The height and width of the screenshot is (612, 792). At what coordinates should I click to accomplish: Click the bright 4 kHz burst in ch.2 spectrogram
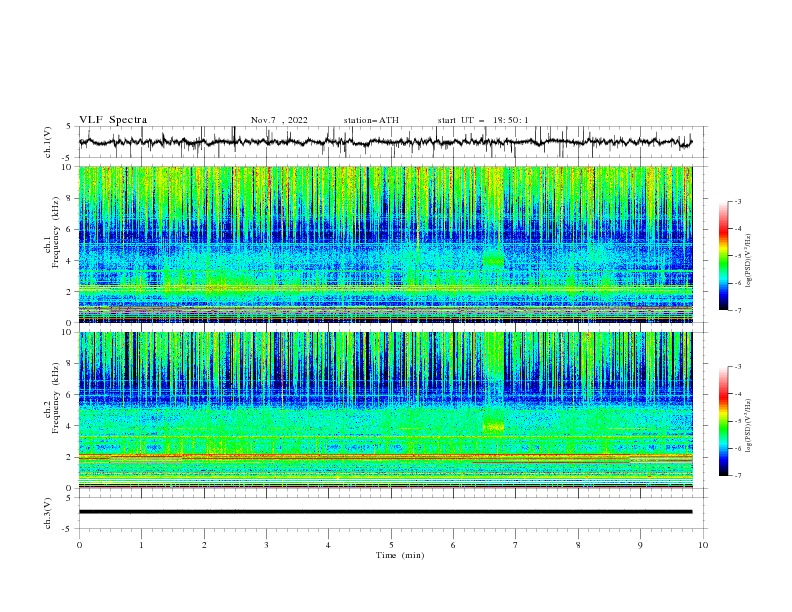pos(493,425)
